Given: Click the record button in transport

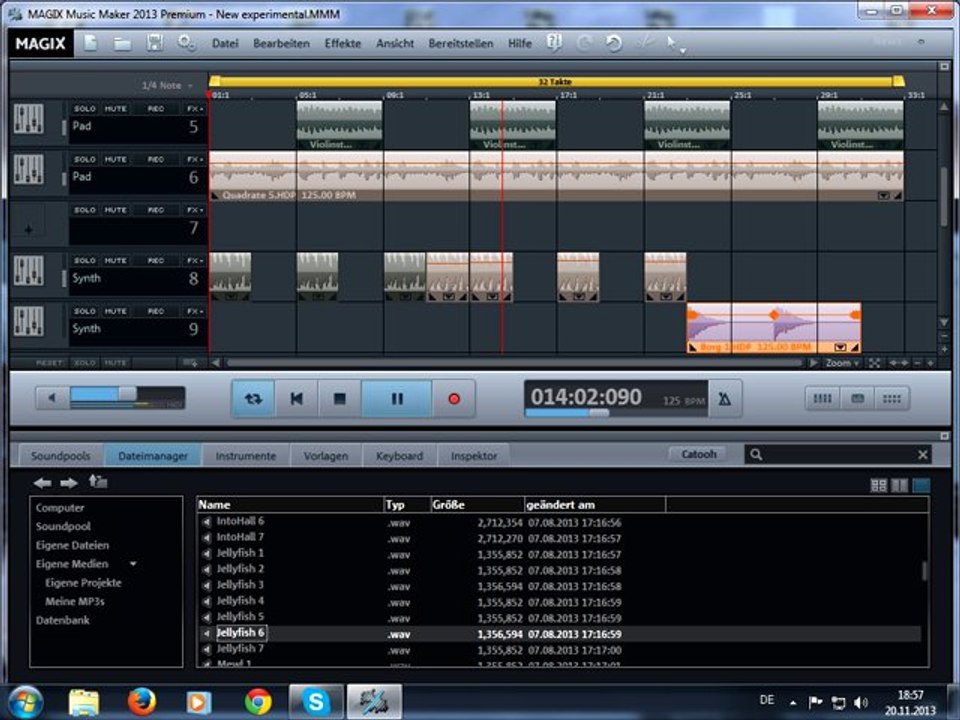Looking at the screenshot, I should point(454,398).
